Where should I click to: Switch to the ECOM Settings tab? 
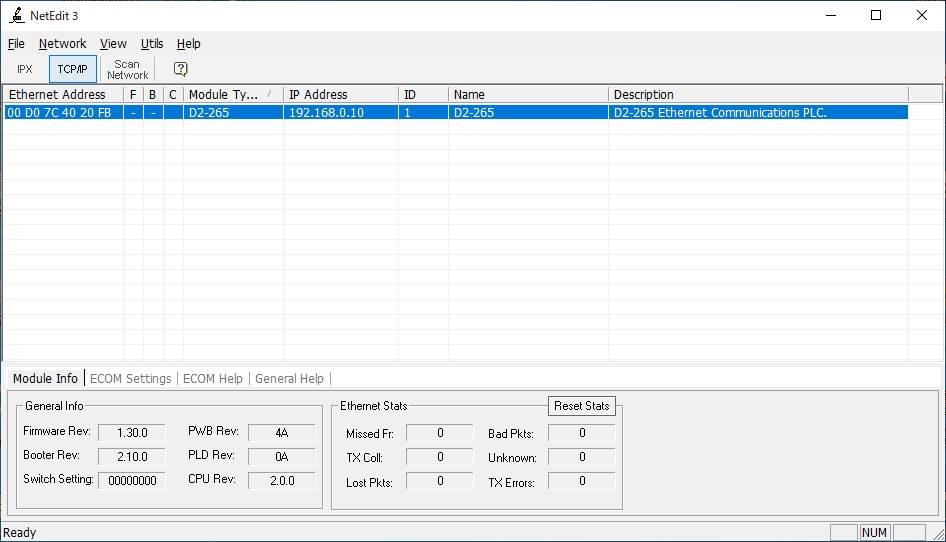pyautogui.click(x=130, y=378)
